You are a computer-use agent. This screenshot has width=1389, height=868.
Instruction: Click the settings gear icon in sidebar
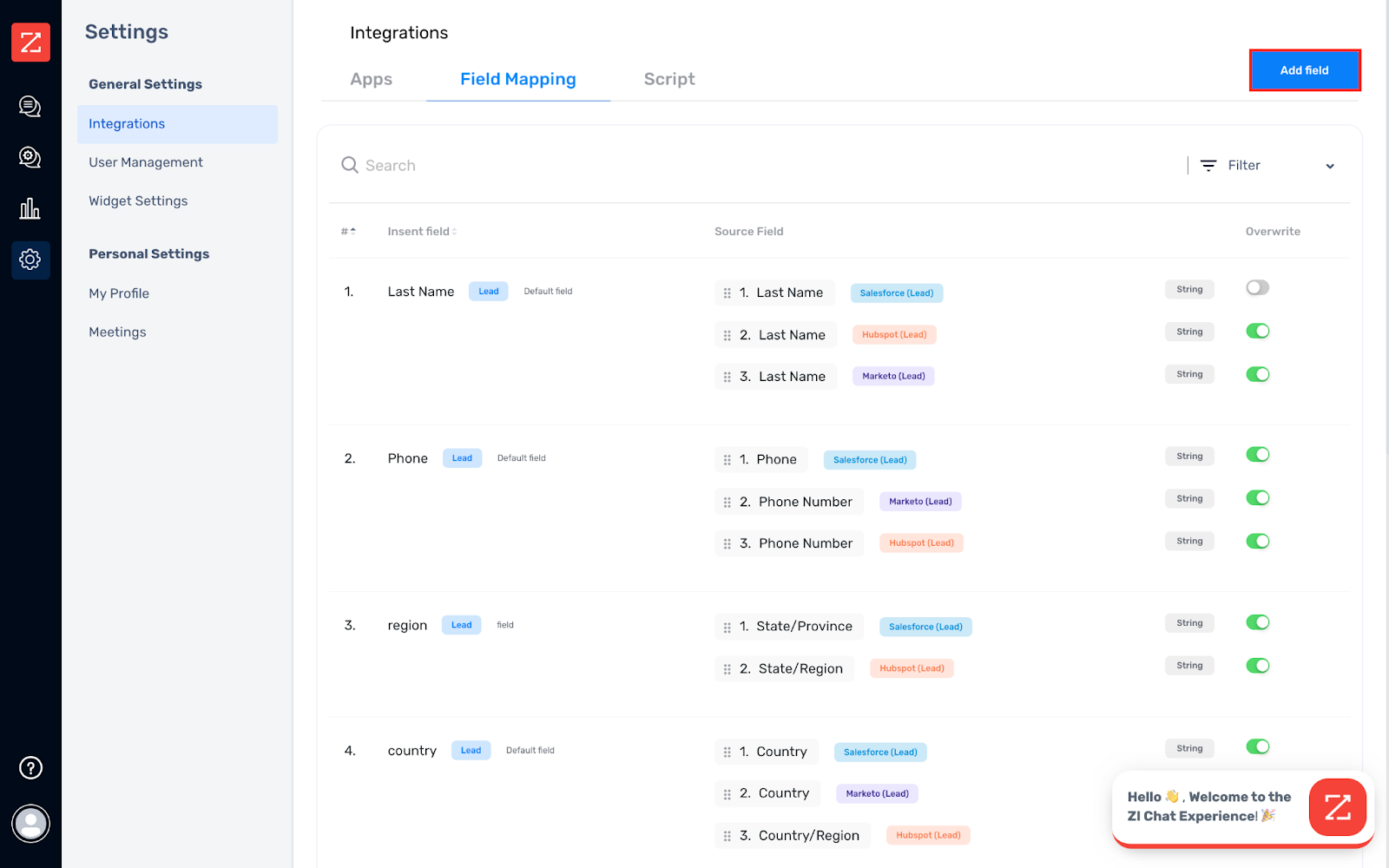[x=30, y=260]
